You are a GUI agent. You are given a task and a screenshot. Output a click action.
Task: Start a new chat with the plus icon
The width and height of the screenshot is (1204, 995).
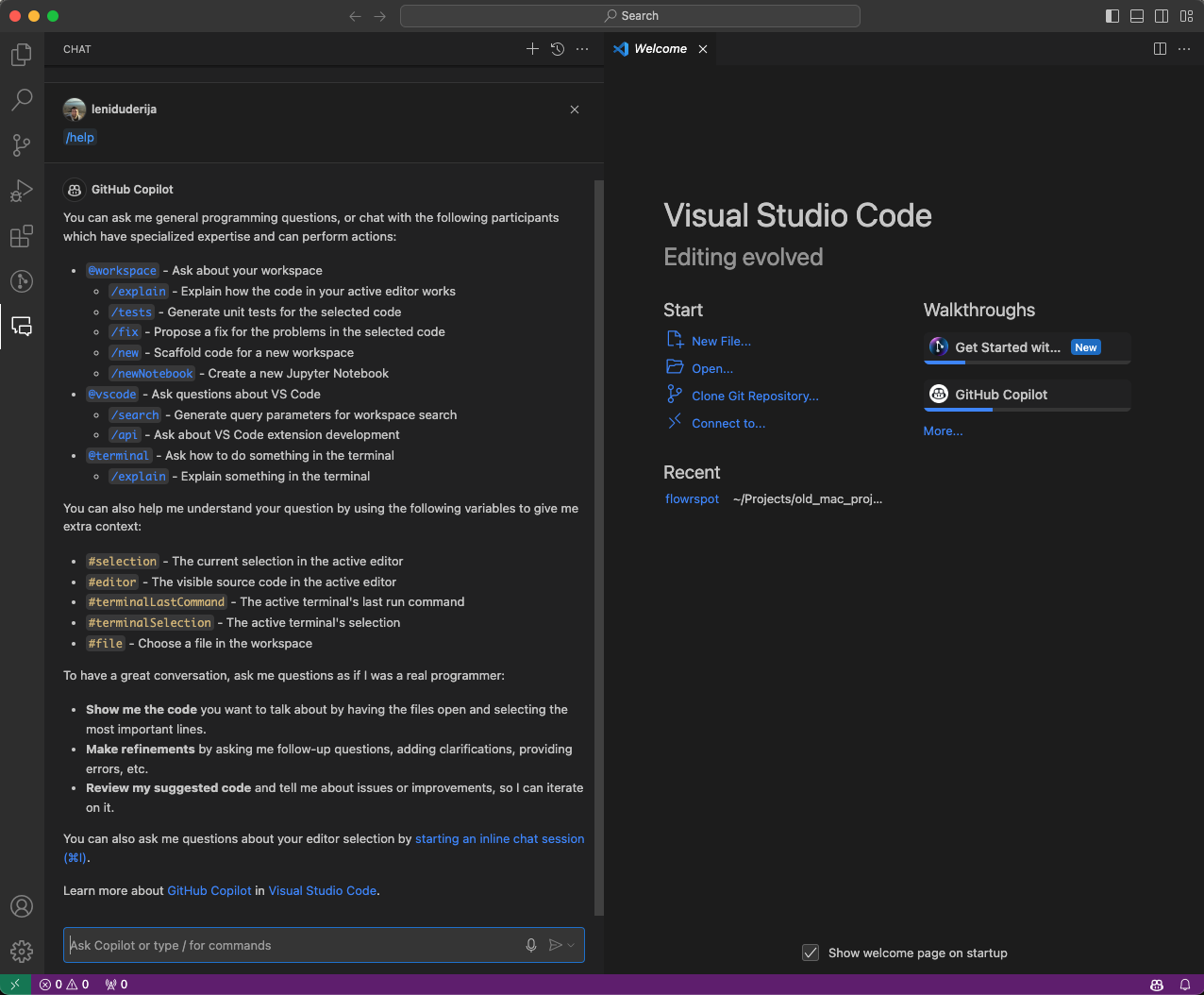coord(532,49)
